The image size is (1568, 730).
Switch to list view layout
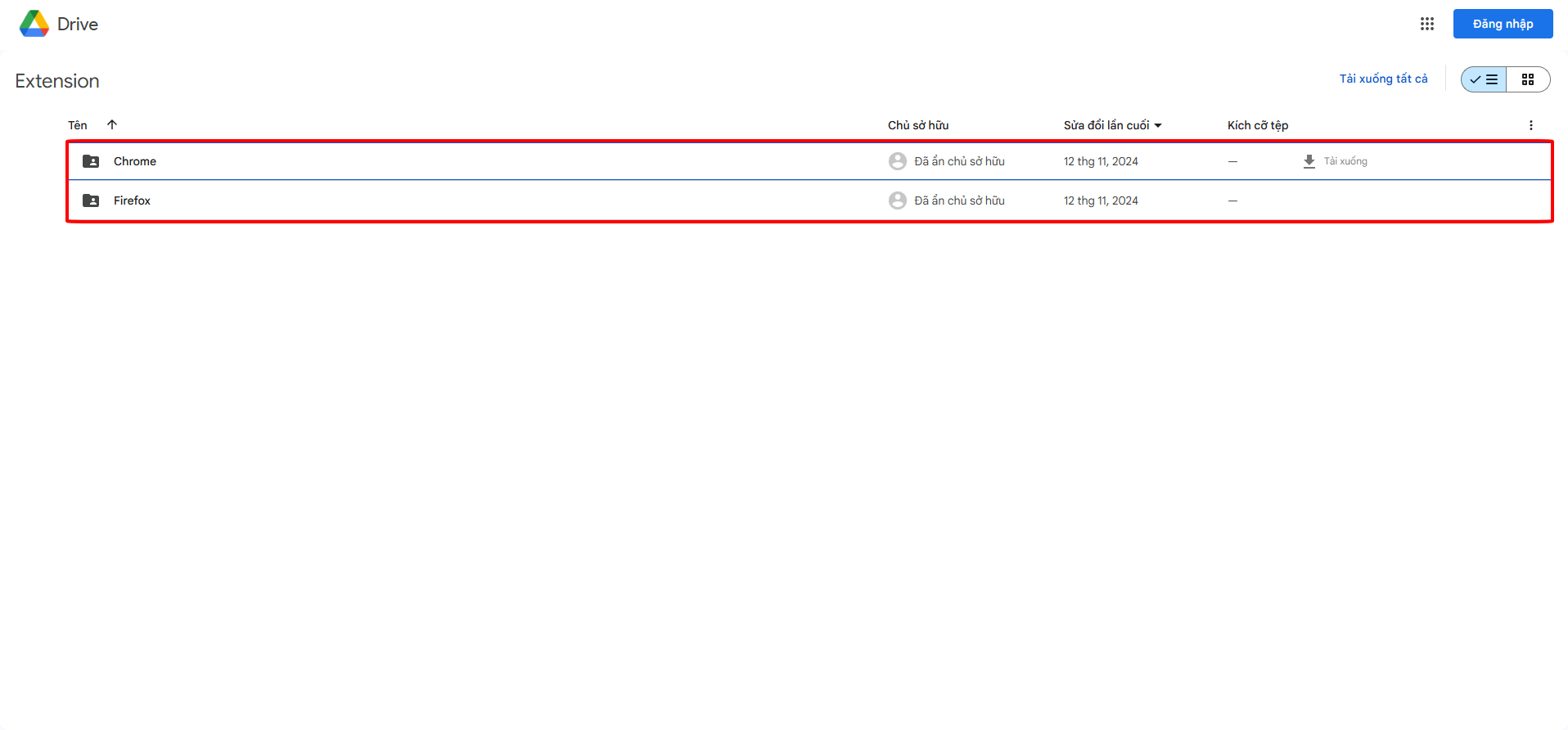(x=1484, y=79)
